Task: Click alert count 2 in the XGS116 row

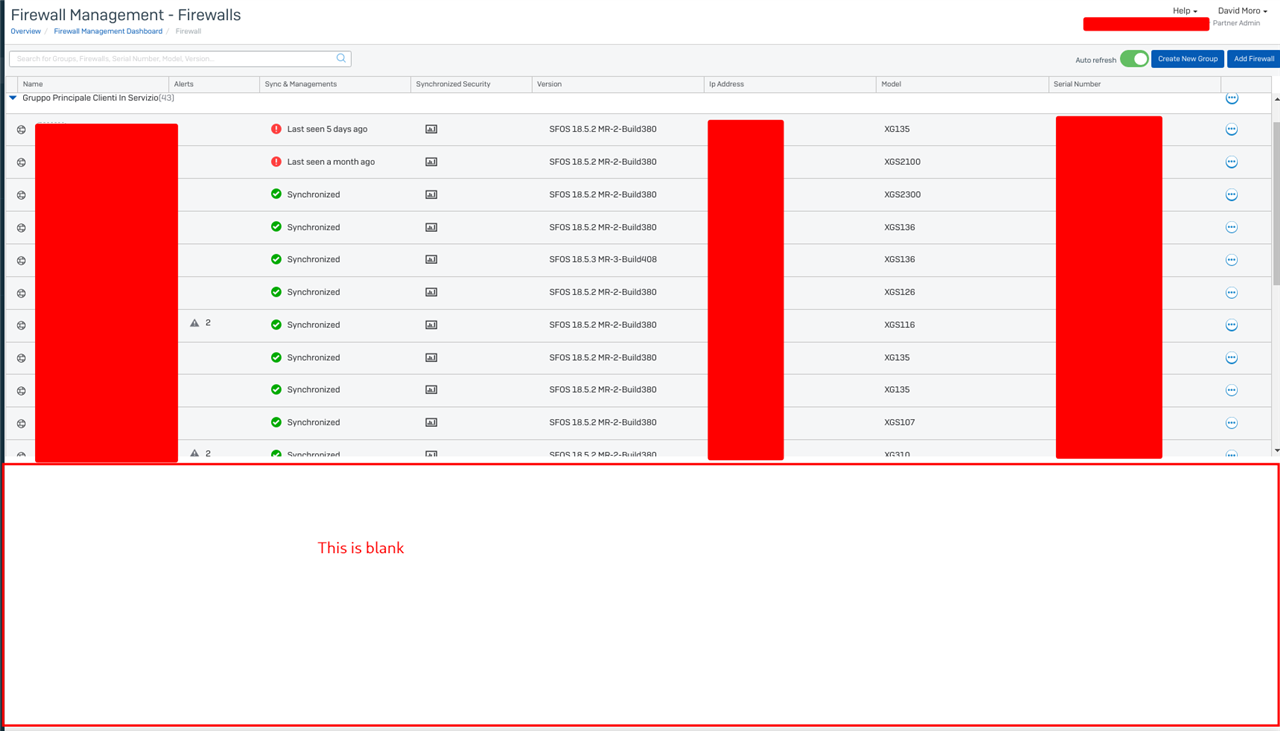Action: point(208,323)
